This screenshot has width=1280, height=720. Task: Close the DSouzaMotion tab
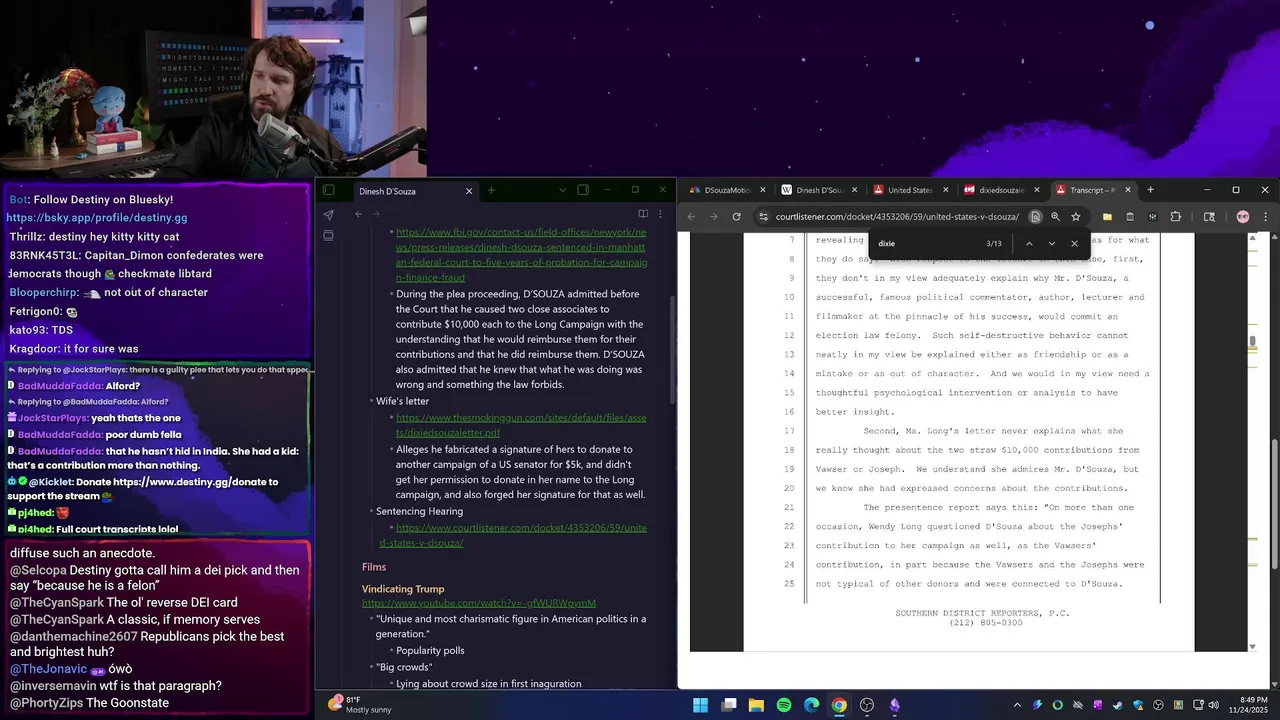pyautogui.click(x=762, y=190)
